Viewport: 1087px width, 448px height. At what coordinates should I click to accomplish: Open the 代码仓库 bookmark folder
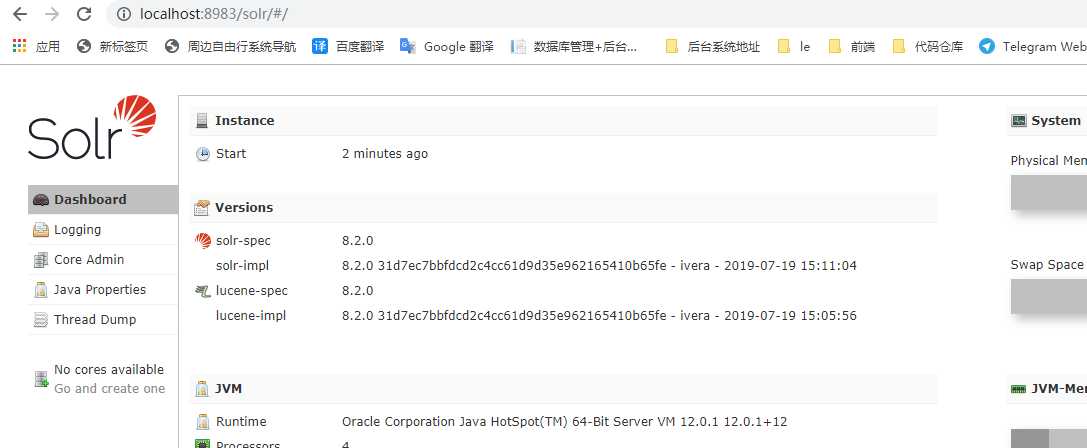pos(928,46)
